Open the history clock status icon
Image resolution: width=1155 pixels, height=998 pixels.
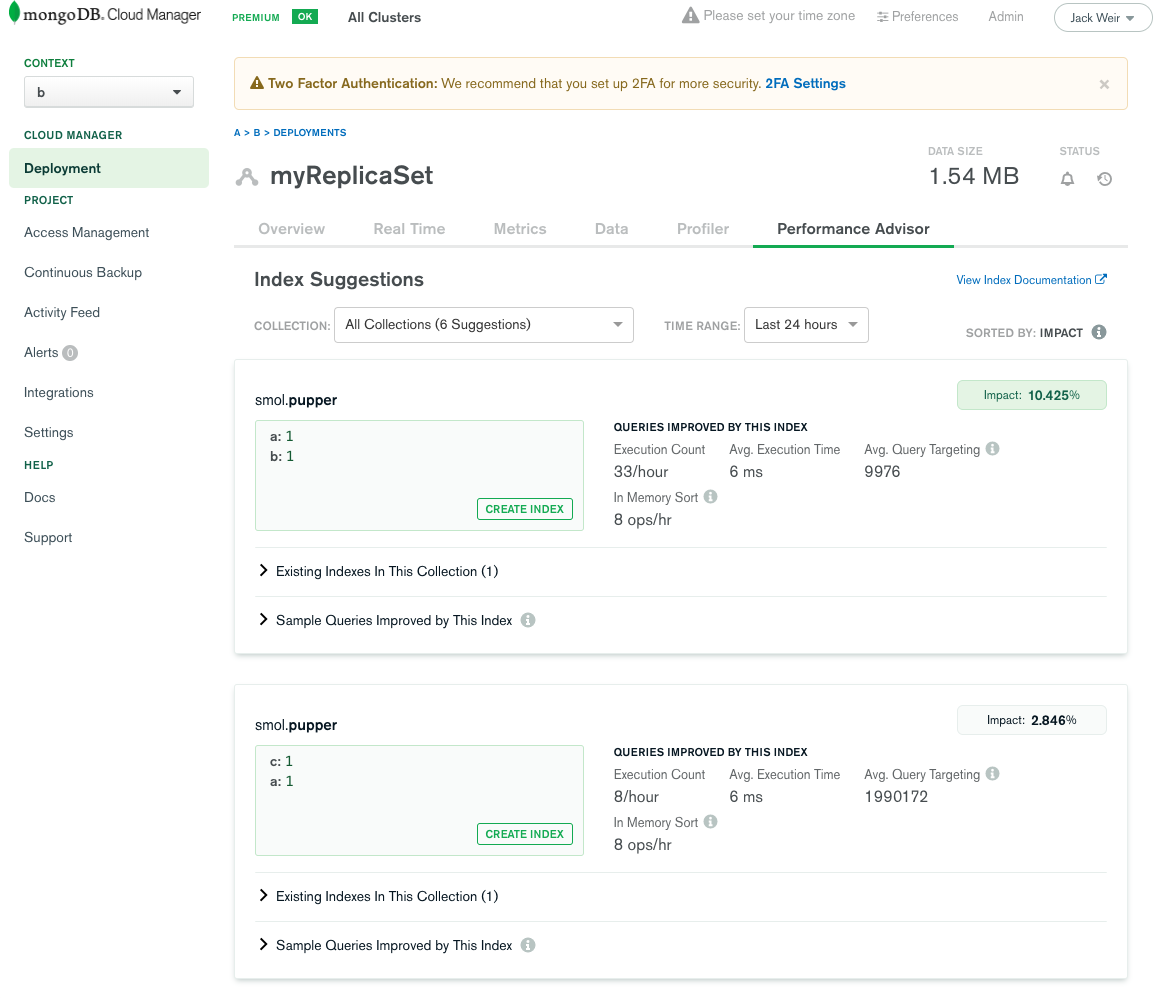(x=1104, y=178)
